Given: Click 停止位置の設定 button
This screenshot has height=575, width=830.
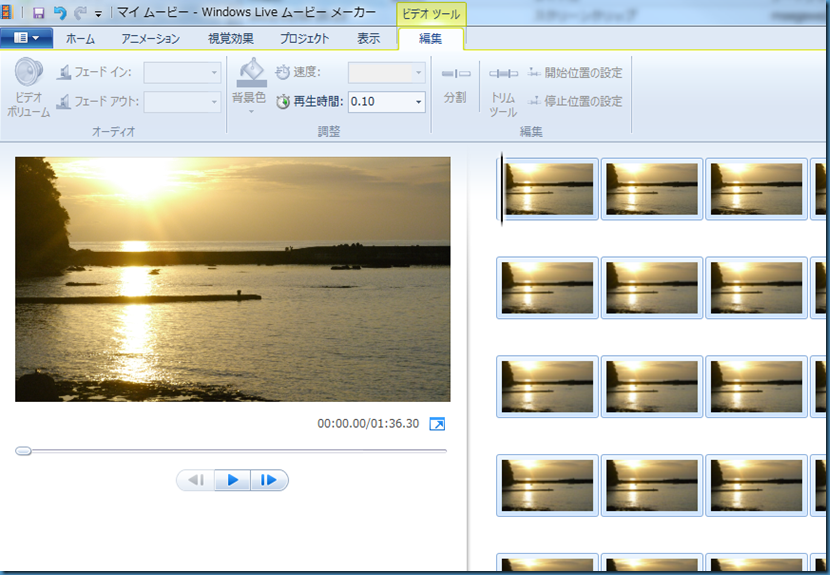Looking at the screenshot, I should (x=575, y=101).
